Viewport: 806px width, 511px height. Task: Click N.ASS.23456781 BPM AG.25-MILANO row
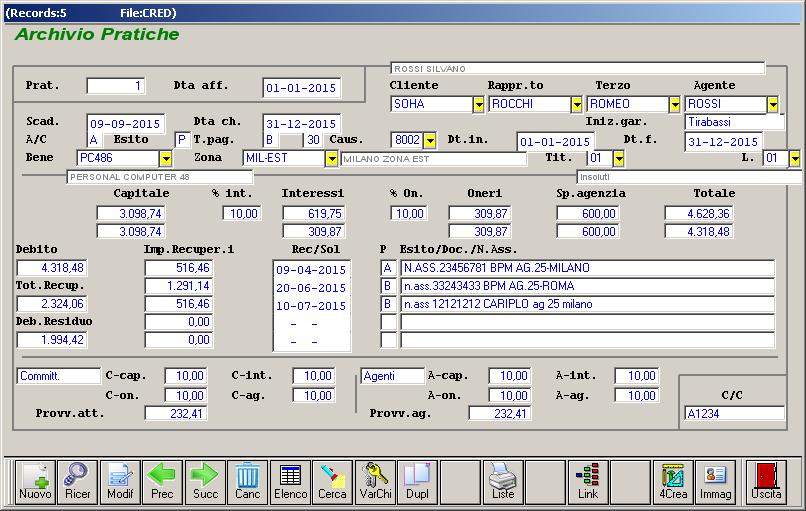coord(588,268)
